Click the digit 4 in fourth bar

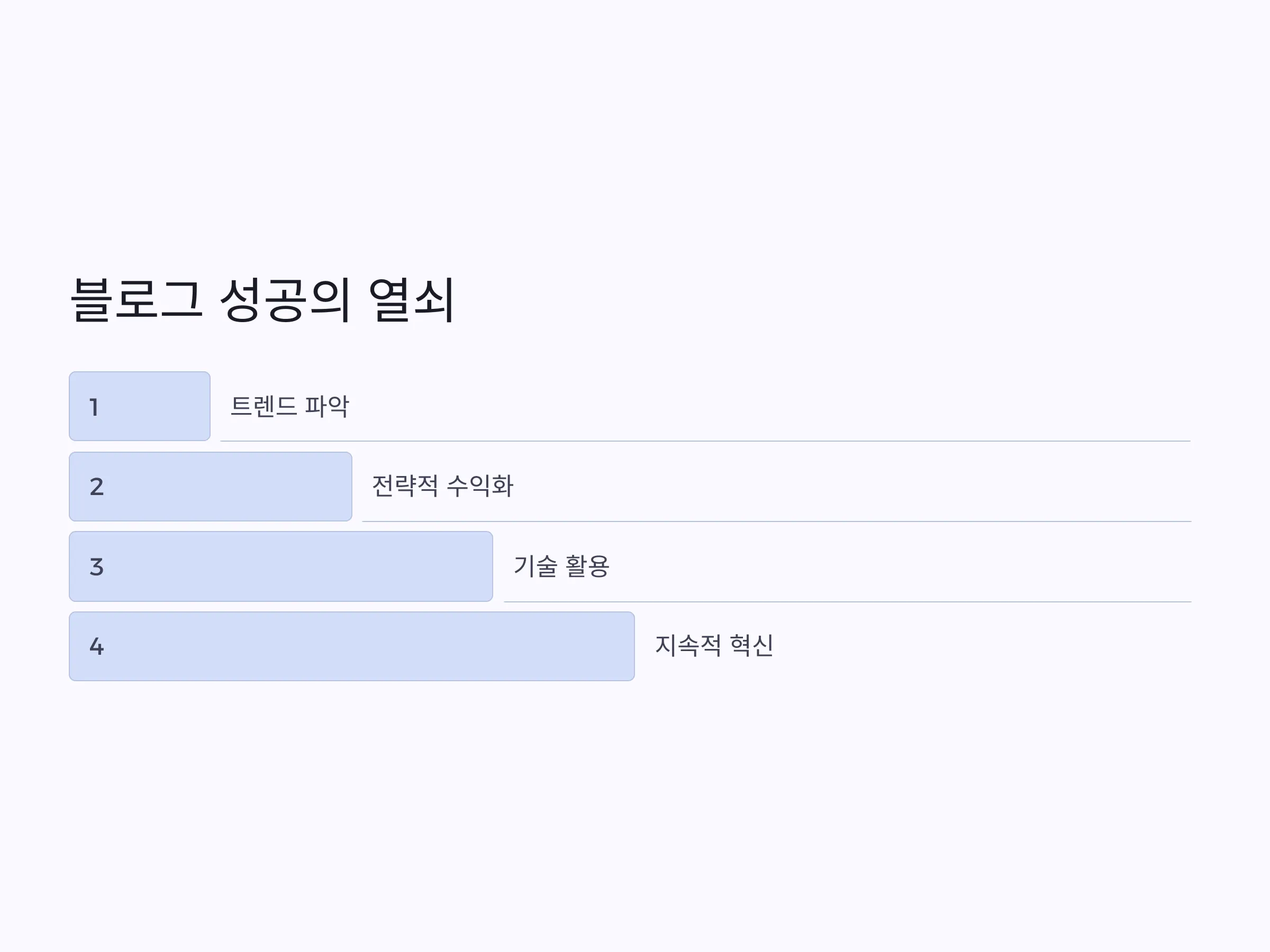tap(96, 647)
